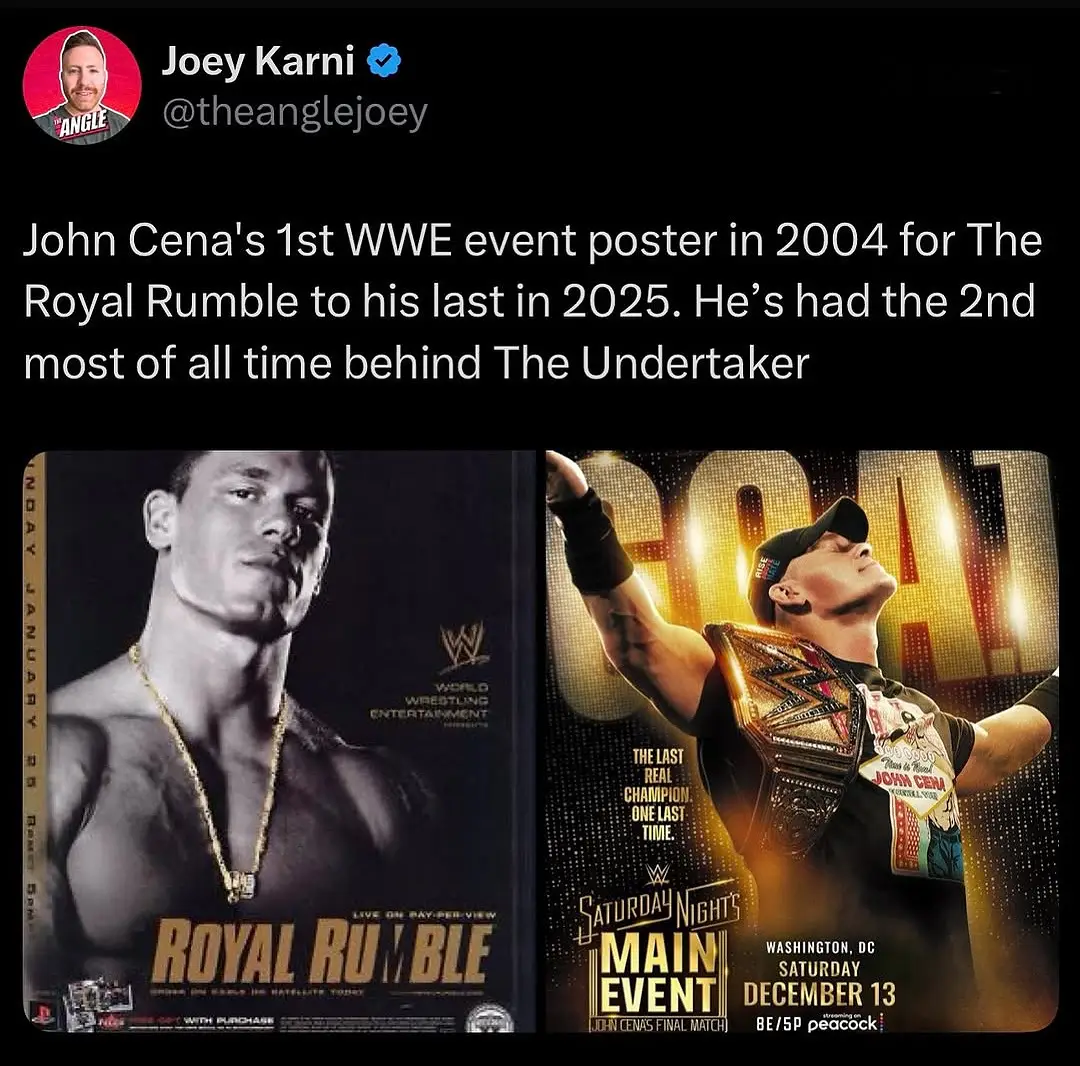Click the tweet text about John Cena's posters
The height and width of the screenshot is (1066, 1080).
[533, 302]
